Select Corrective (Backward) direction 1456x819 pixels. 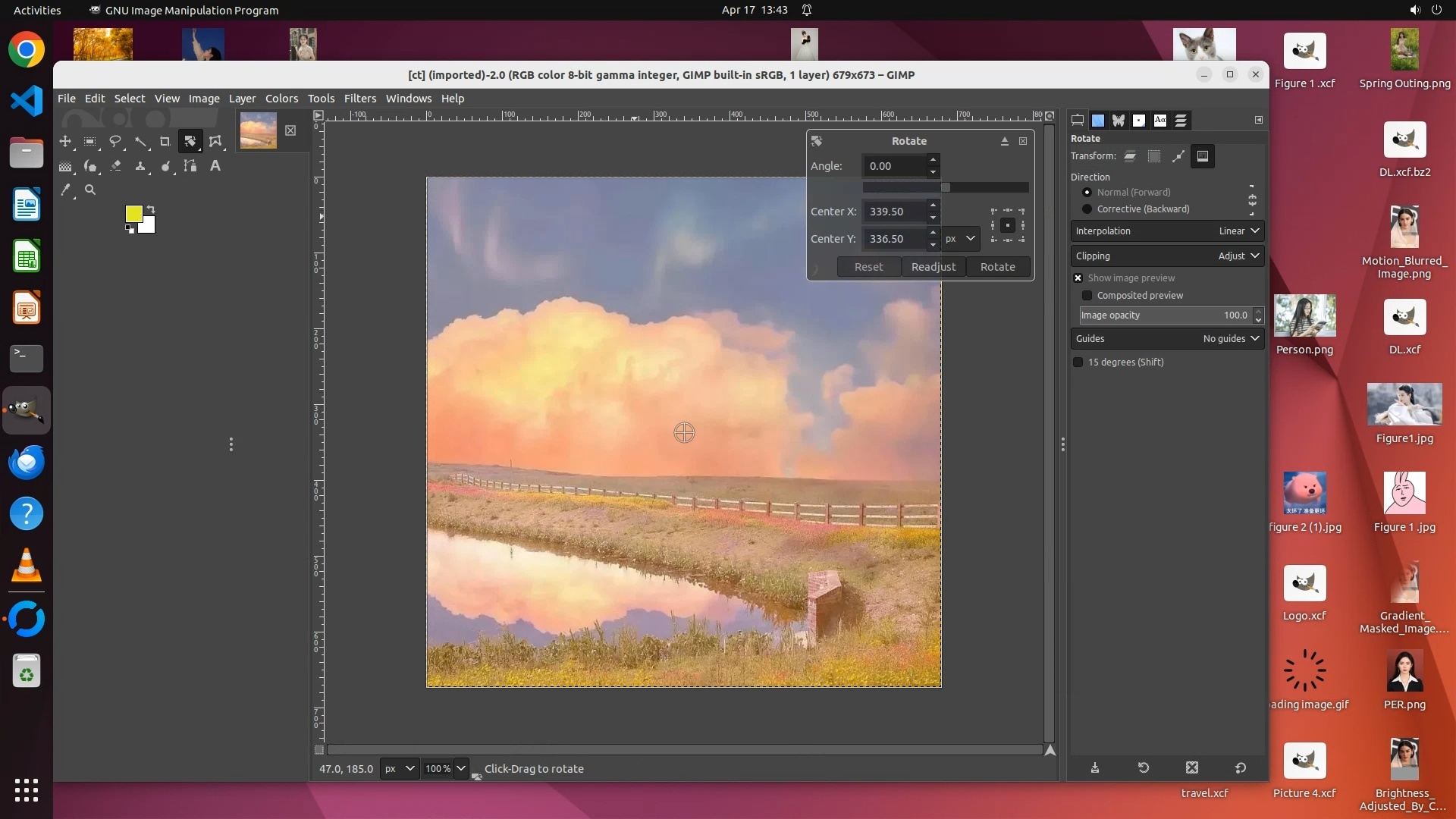1087,209
